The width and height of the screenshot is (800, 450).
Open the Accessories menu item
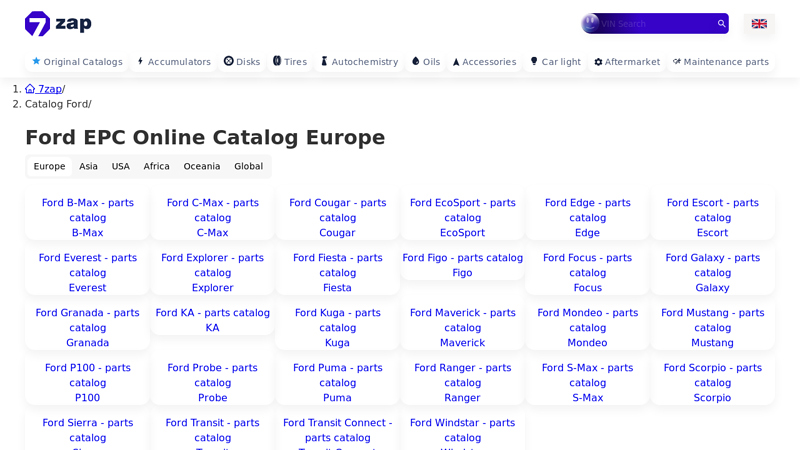pyautogui.click(x=485, y=62)
